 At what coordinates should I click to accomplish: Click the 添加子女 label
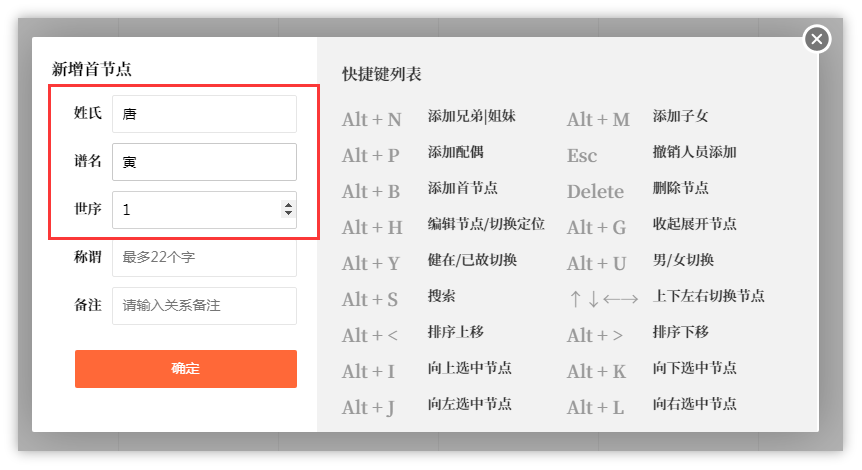680,116
